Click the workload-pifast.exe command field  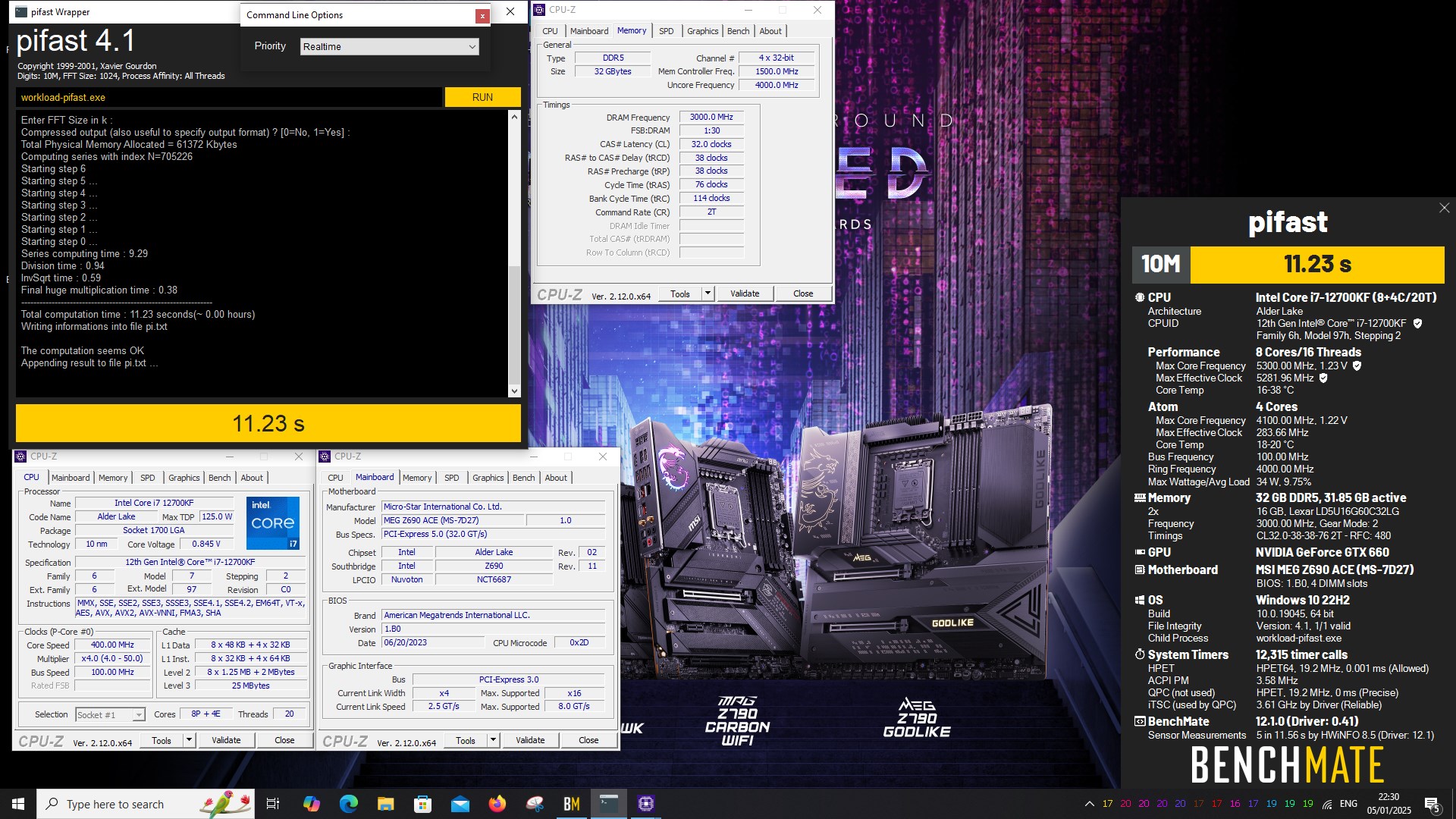(x=229, y=97)
